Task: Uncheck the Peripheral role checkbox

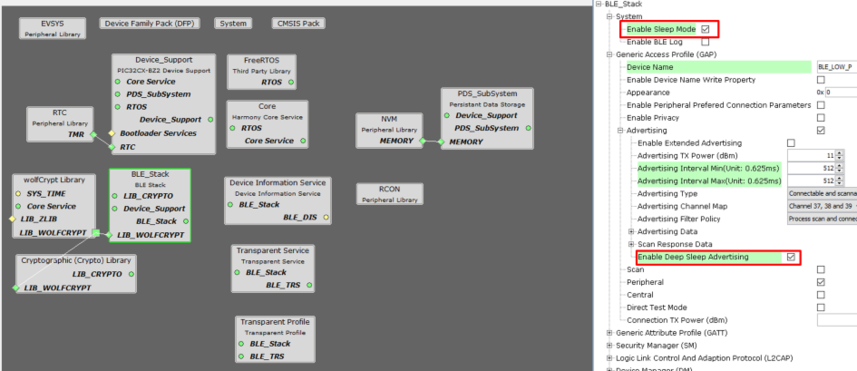Action: [820, 282]
